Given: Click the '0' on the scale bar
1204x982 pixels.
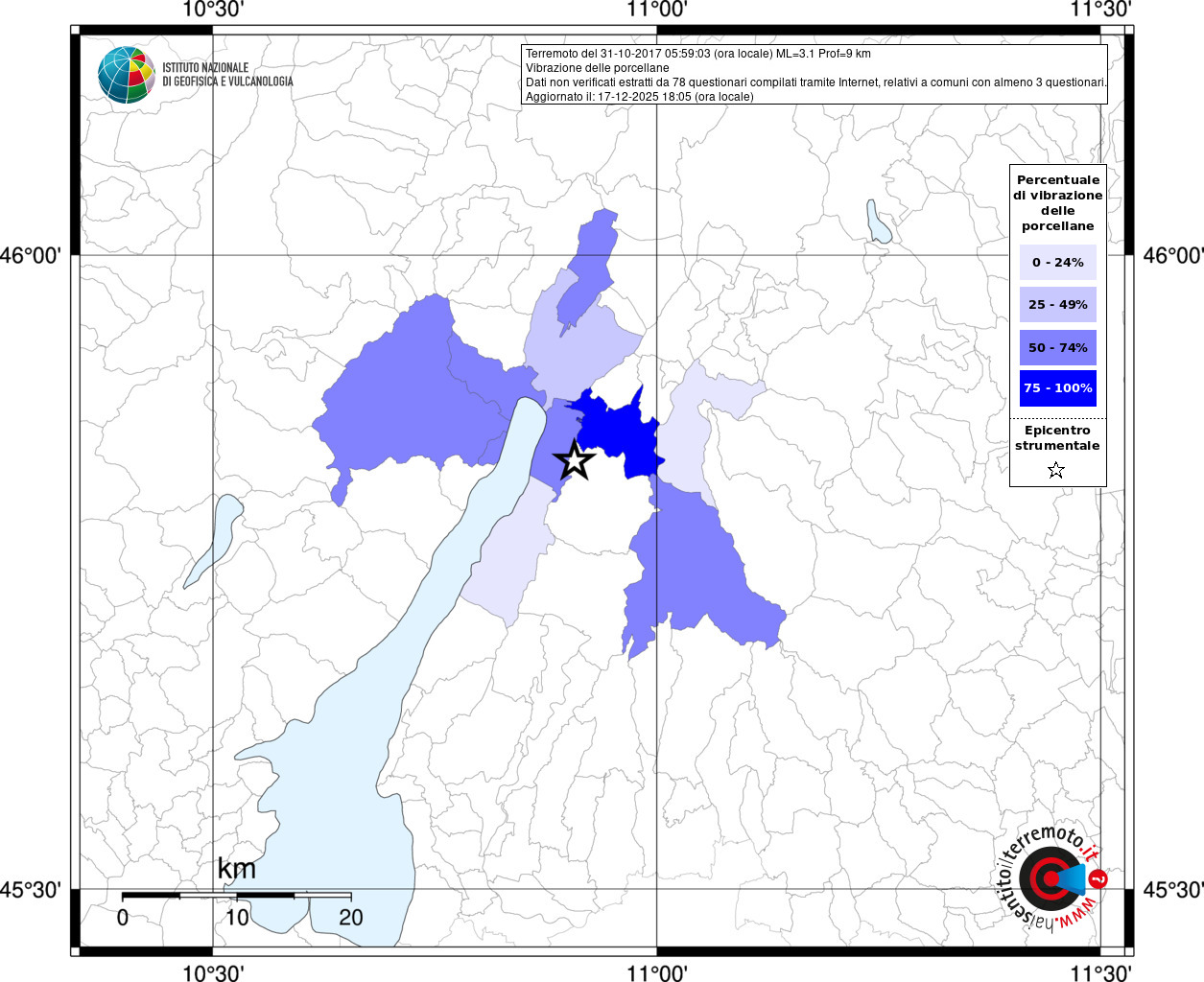Looking at the screenshot, I should pos(123,918).
